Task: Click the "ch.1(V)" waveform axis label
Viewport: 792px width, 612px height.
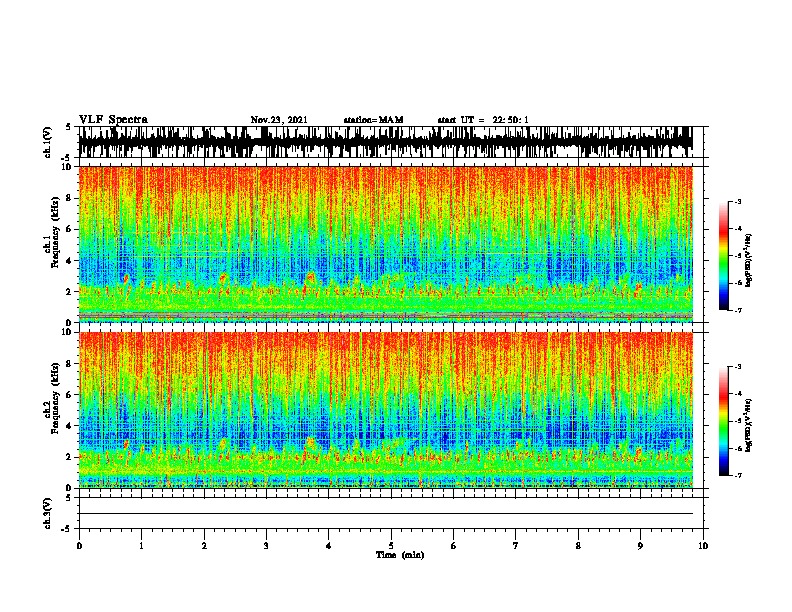Action: 47,142
